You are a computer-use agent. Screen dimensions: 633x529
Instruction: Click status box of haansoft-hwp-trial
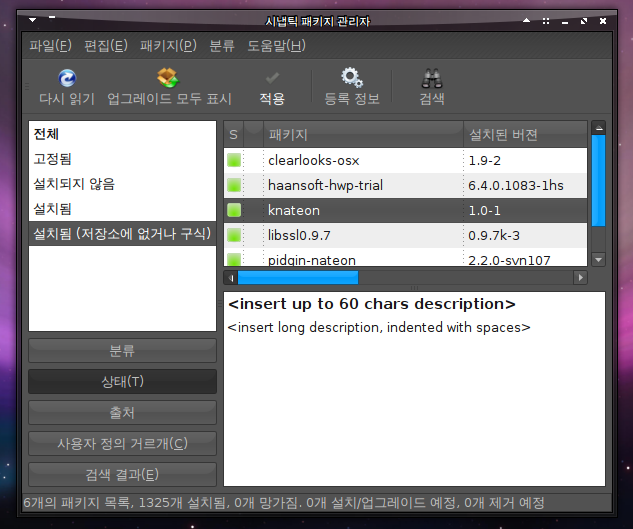pyautogui.click(x=234, y=185)
